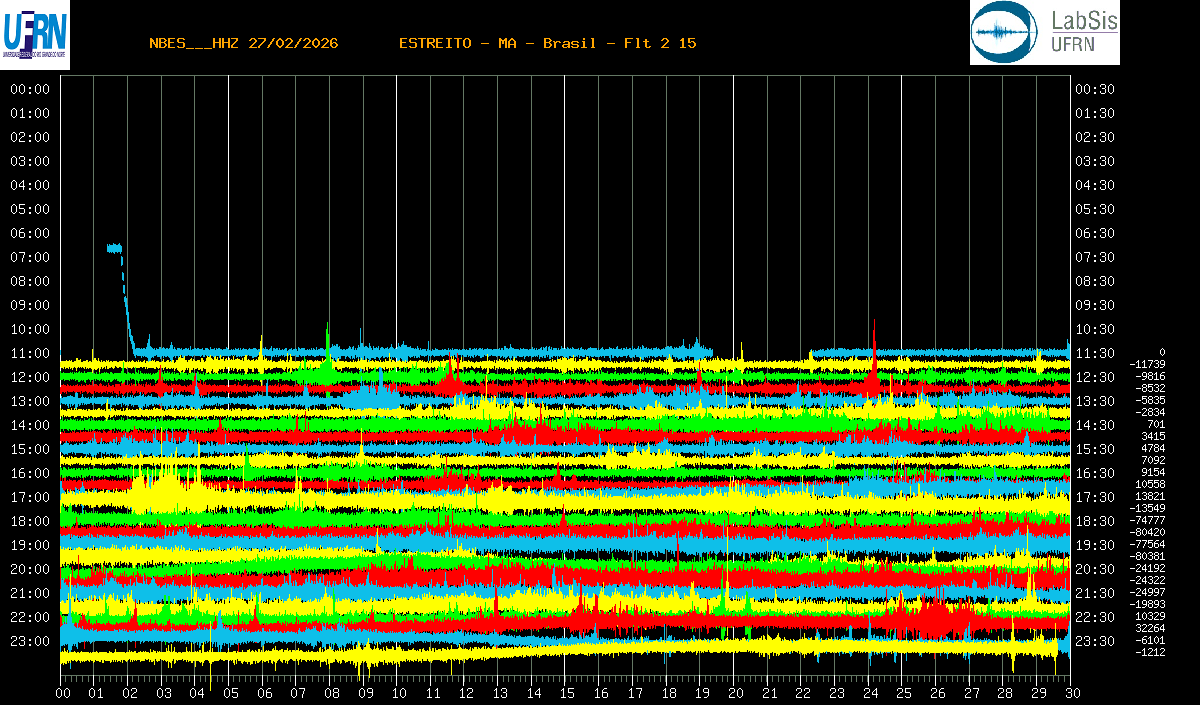Click the 00:30 label on right axis
Viewport: 1200px width, 705px height.
point(1095,89)
